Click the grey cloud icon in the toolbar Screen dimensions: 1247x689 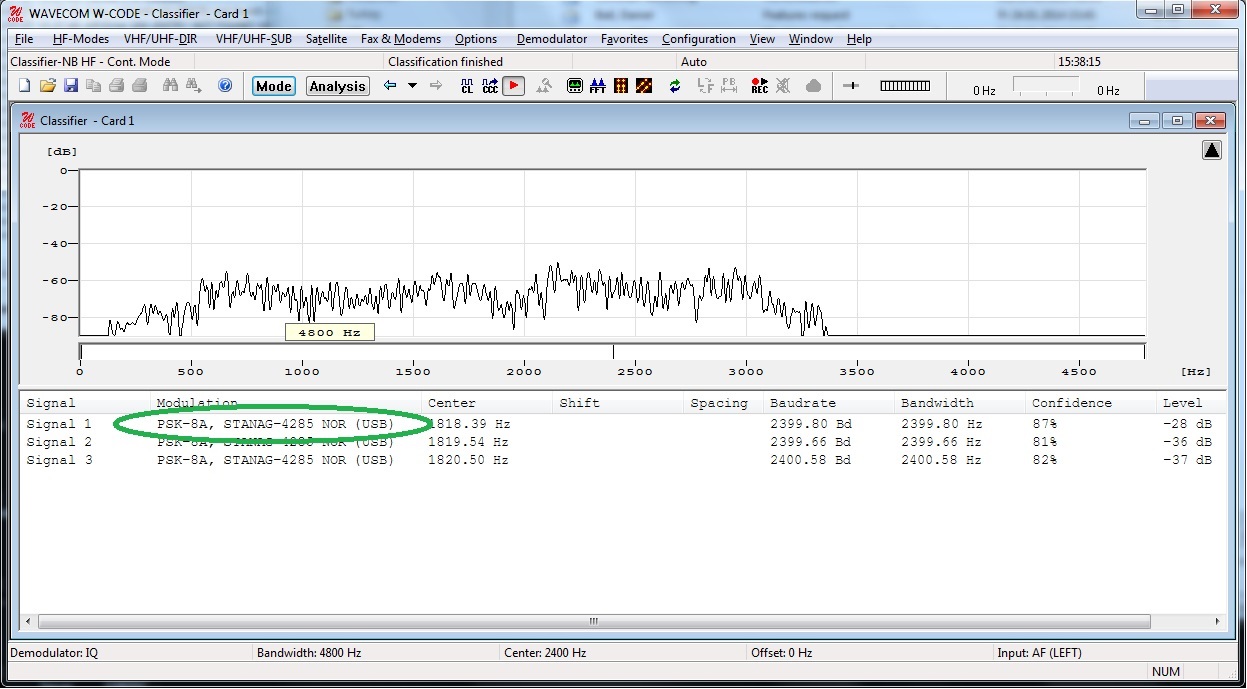[813, 86]
